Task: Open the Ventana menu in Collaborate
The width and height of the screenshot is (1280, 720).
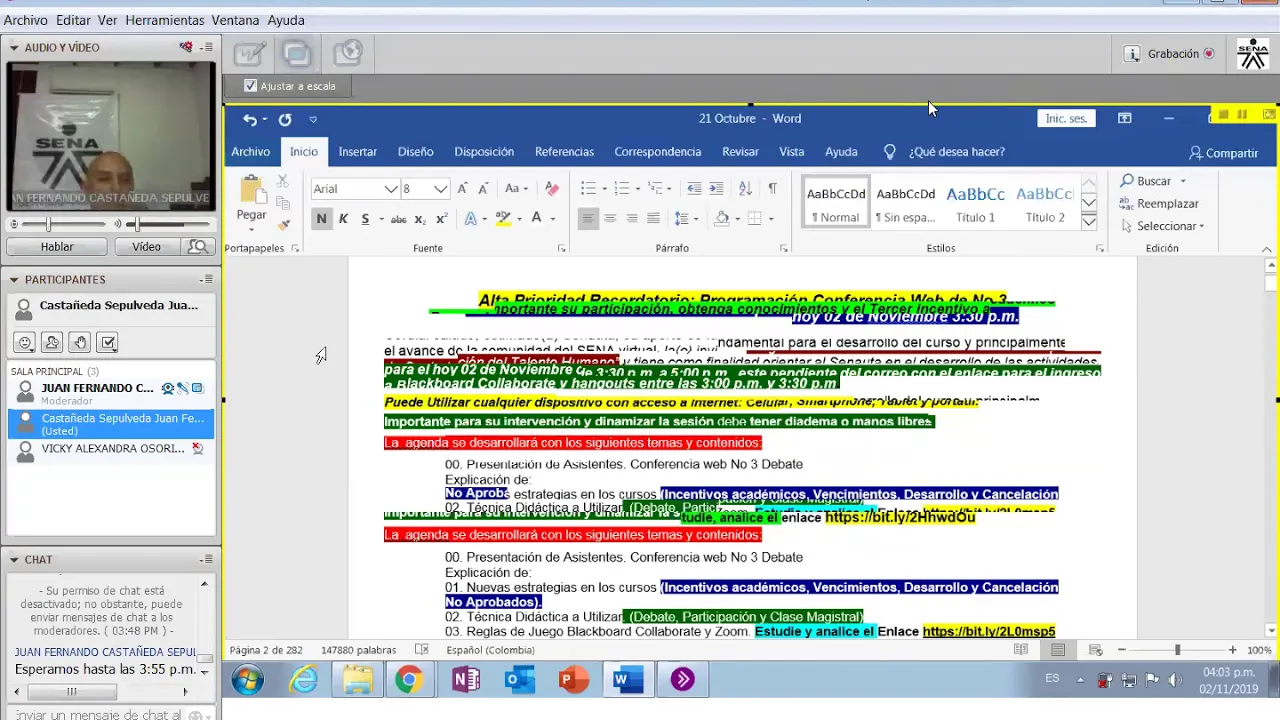Action: coord(235,20)
